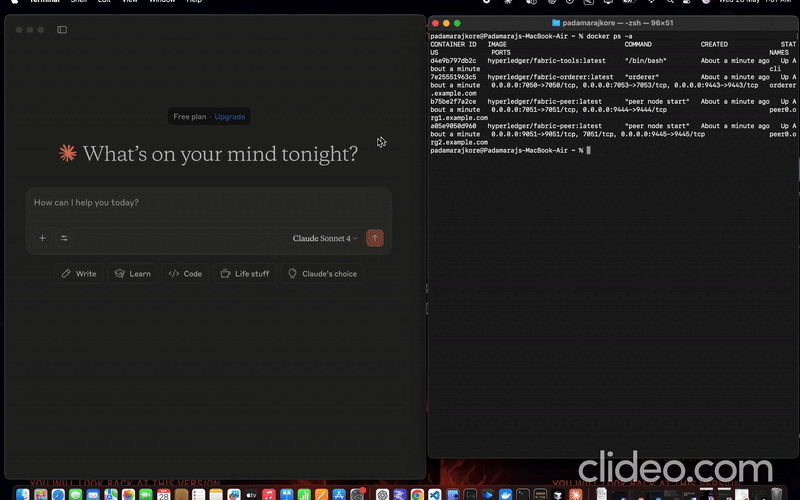Screen dimensions: 800x500
Task: Open Reminders from the Dock
Action: (x=198, y=494)
